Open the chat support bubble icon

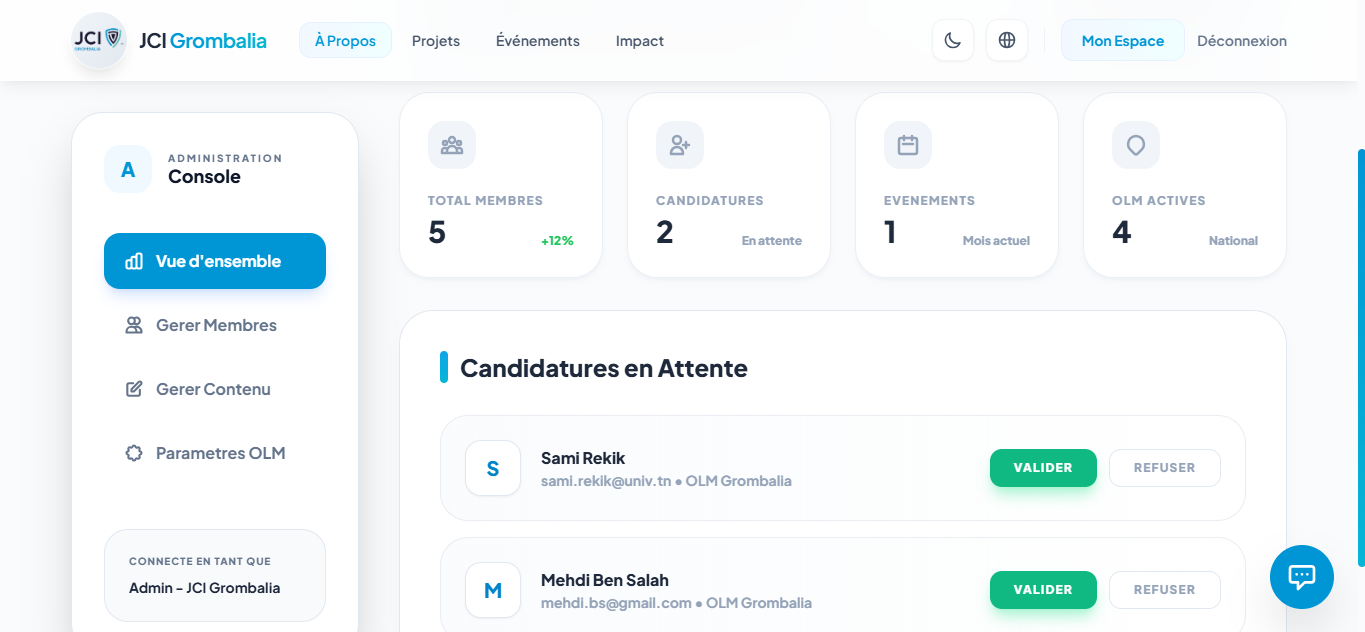click(1302, 577)
